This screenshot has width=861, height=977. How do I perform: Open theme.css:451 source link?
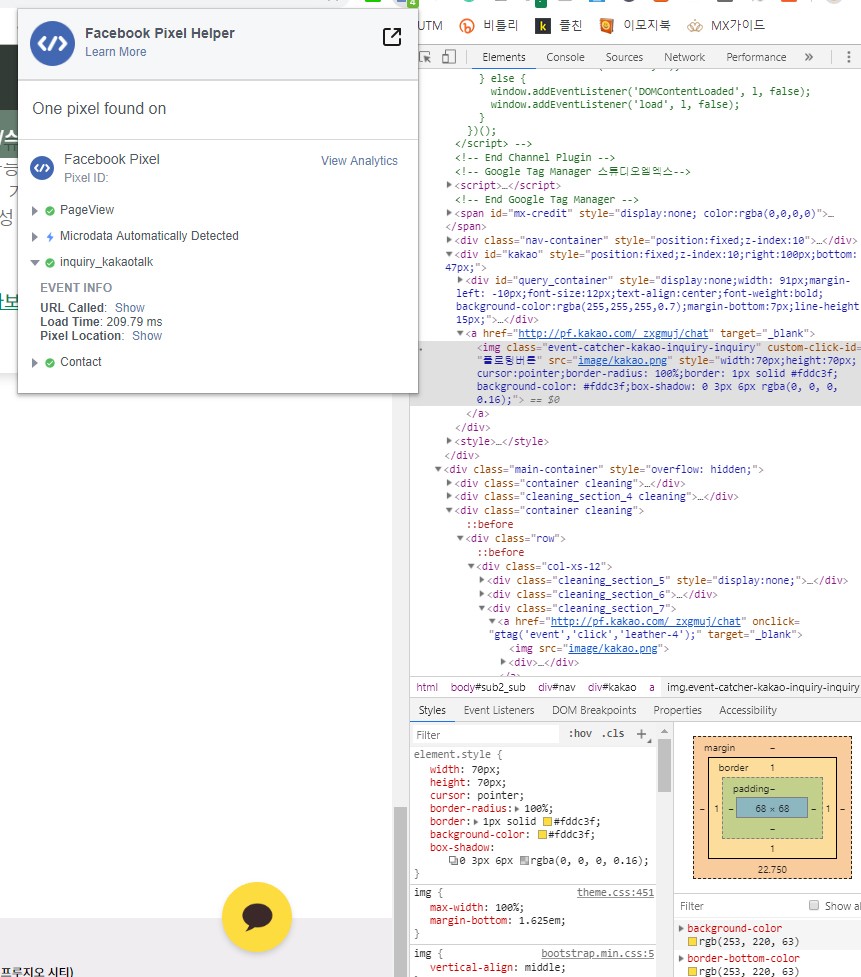[x=616, y=892]
